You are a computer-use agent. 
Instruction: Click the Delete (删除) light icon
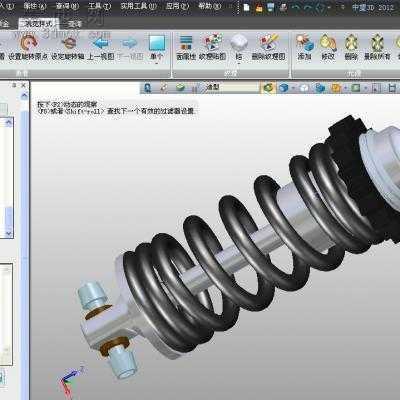click(x=351, y=42)
